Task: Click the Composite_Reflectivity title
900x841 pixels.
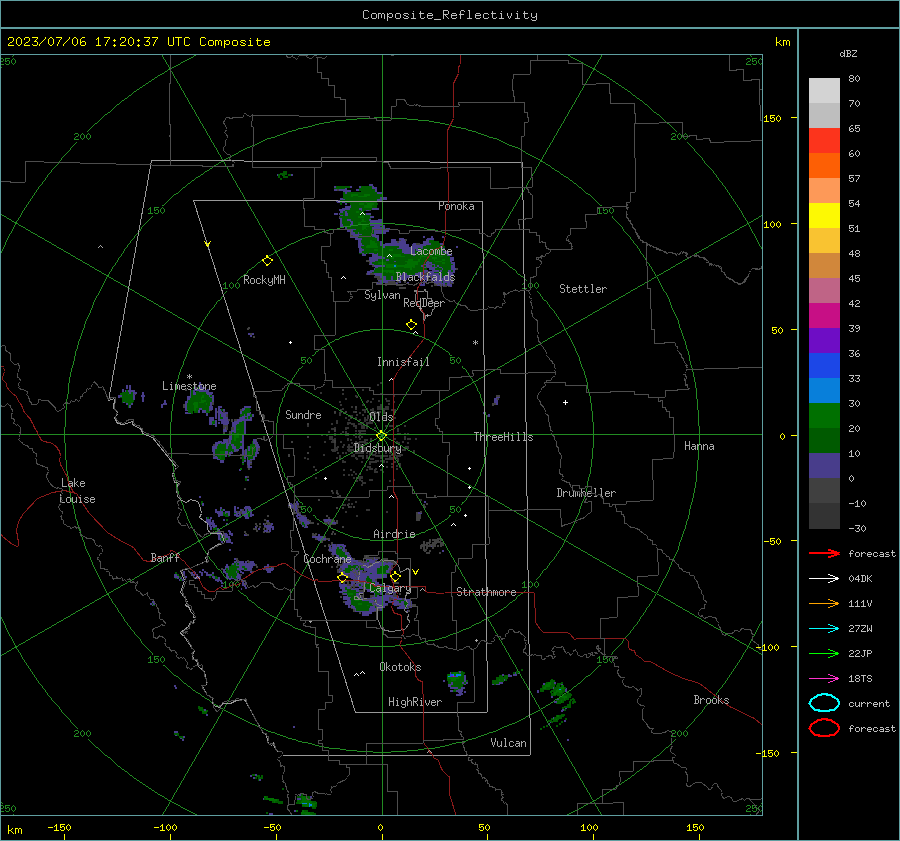Action: coord(450,15)
